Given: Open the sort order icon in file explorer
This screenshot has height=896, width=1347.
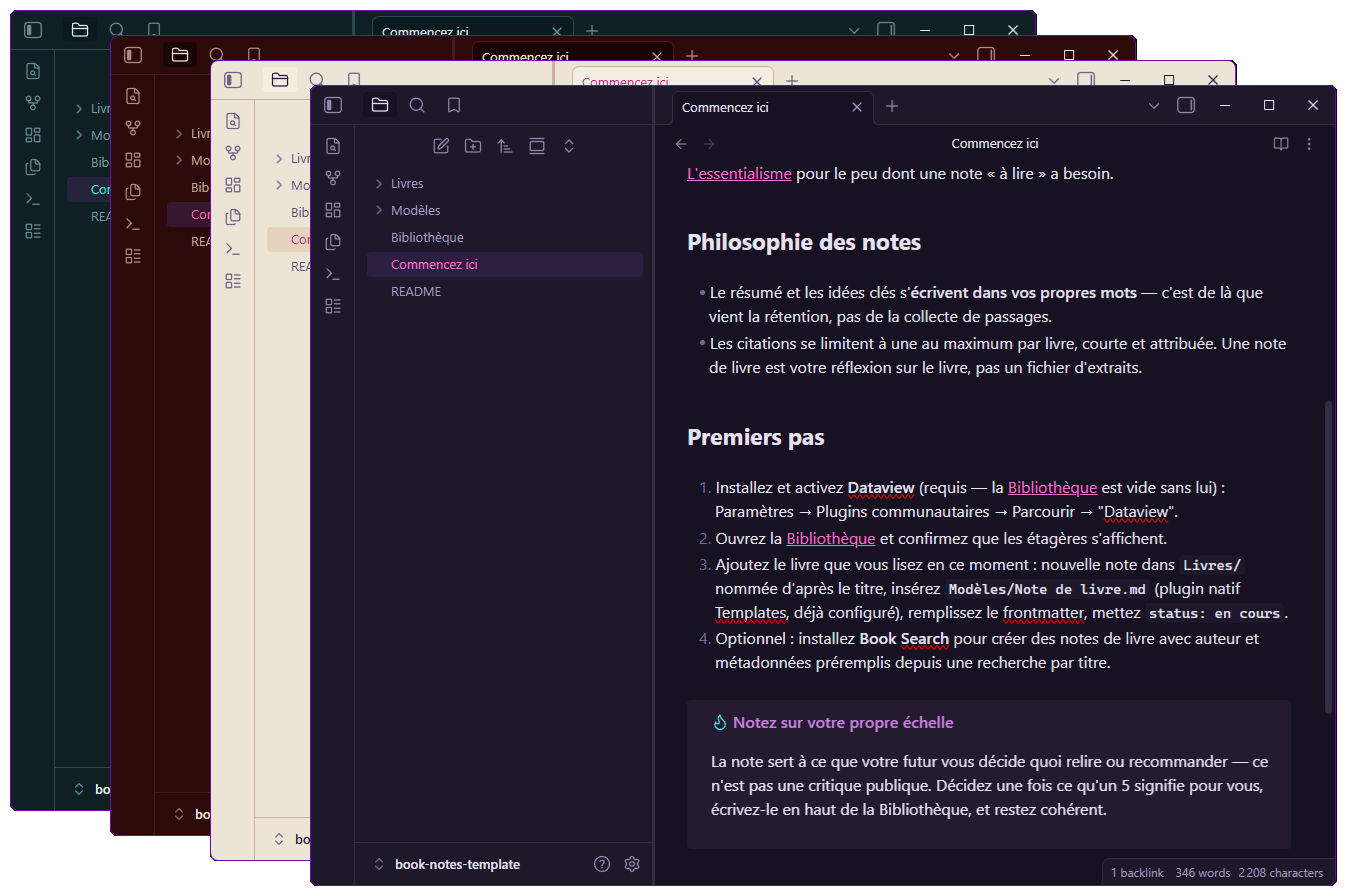Looking at the screenshot, I should pos(505,146).
